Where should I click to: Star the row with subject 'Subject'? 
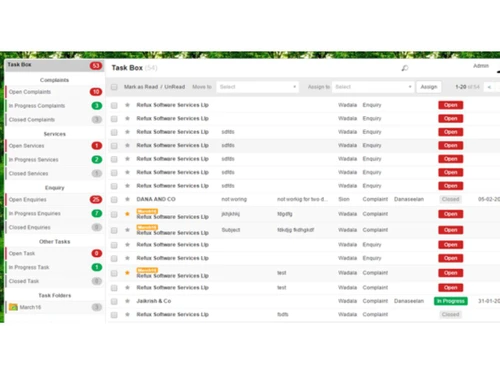(x=127, y=230)
